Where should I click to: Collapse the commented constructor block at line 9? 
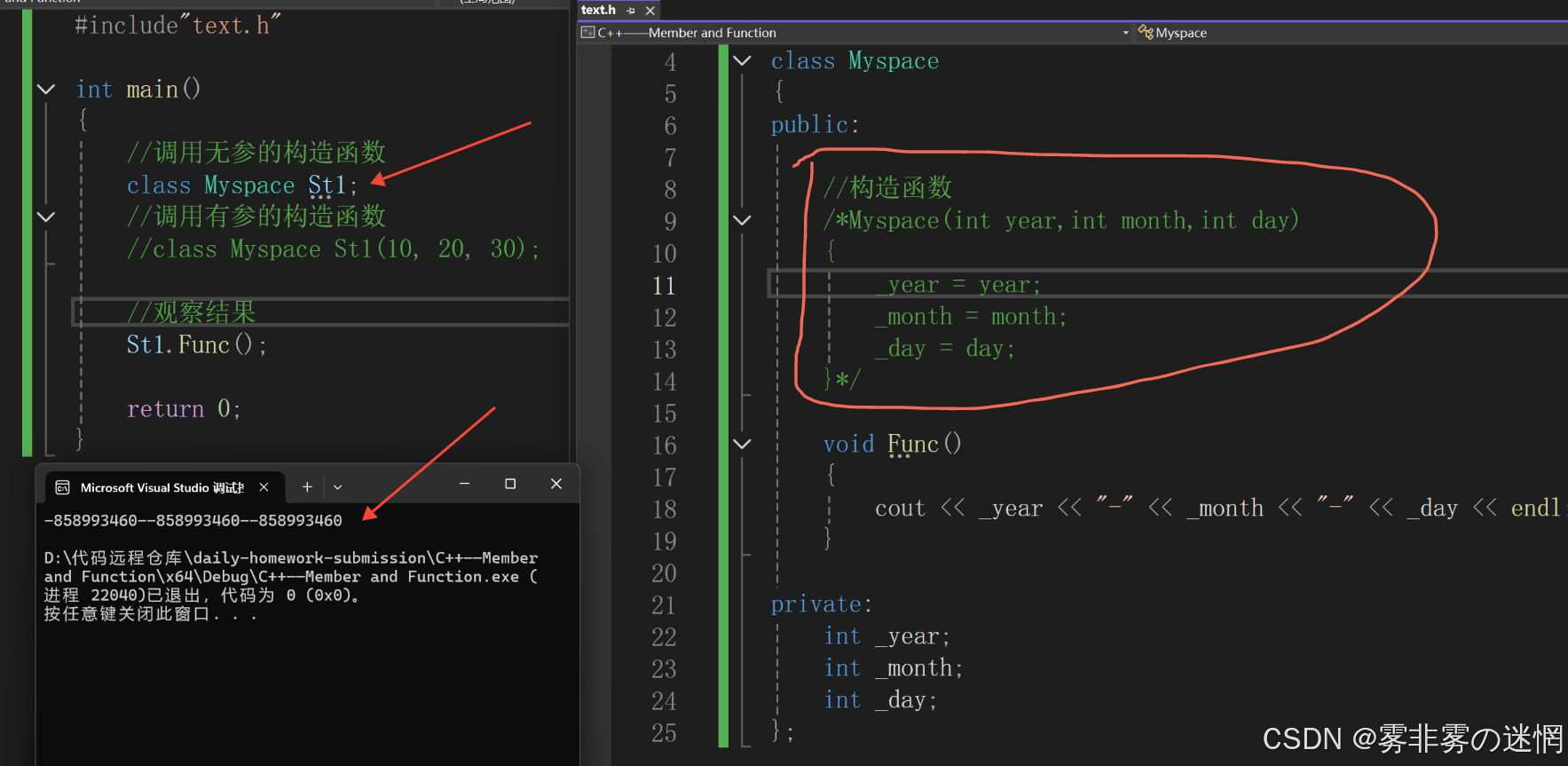743,220
